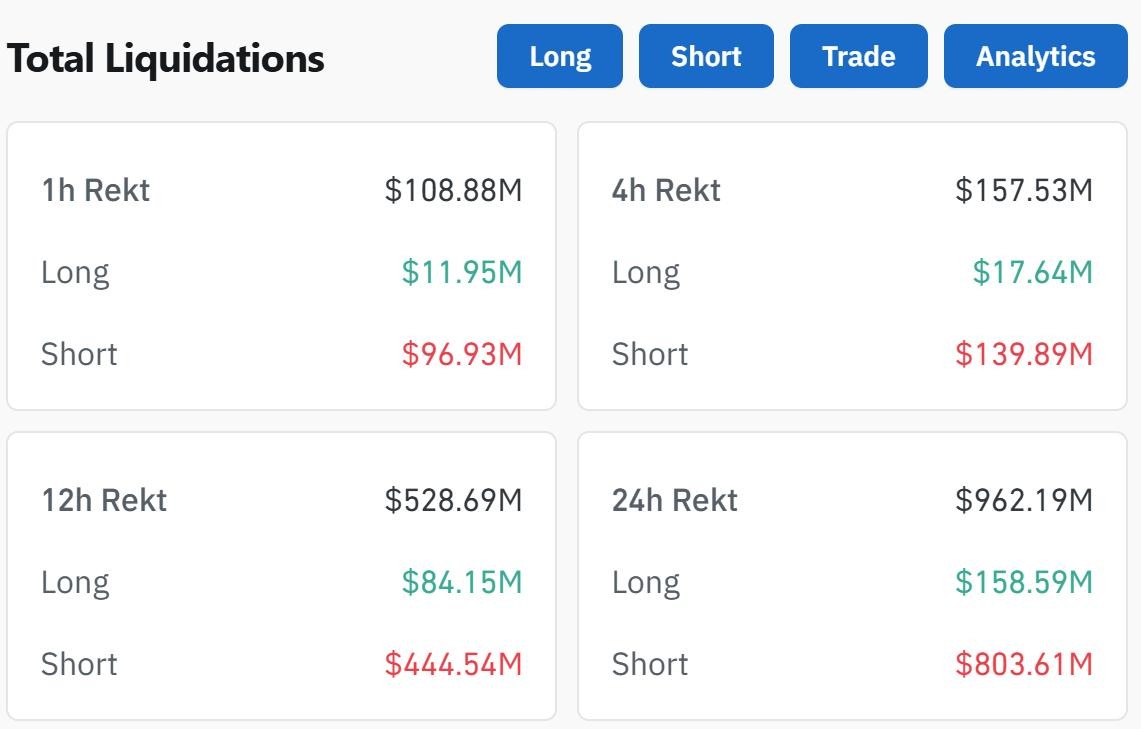Click the 12h Rekt label
The image size is (1141, 729).
point(104,500)
